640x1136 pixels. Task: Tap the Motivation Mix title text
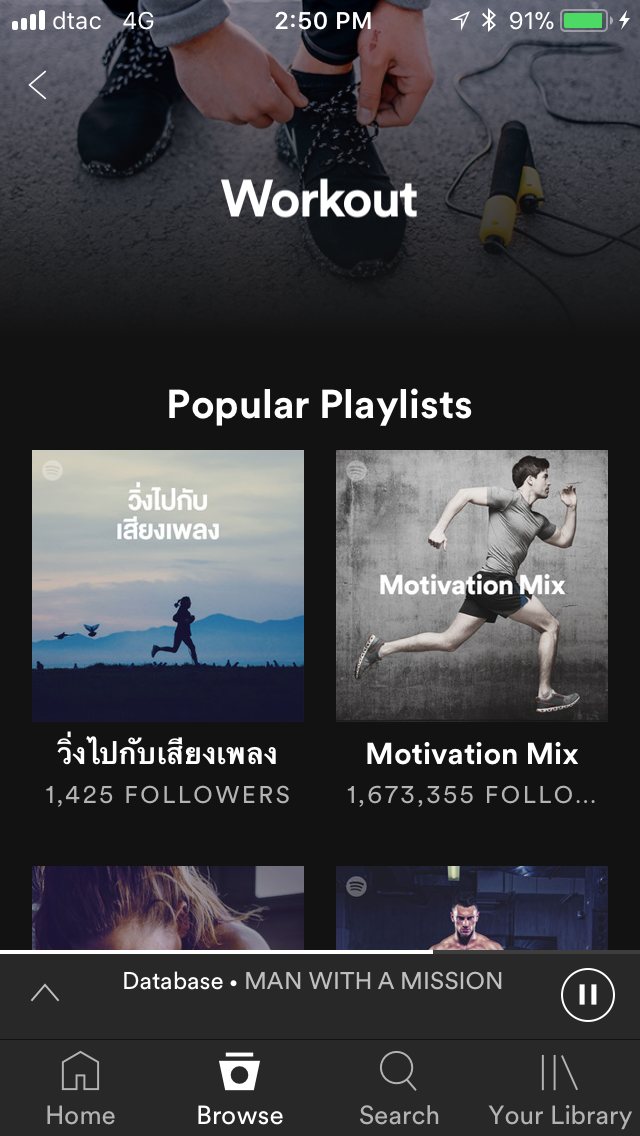point(472,754)
